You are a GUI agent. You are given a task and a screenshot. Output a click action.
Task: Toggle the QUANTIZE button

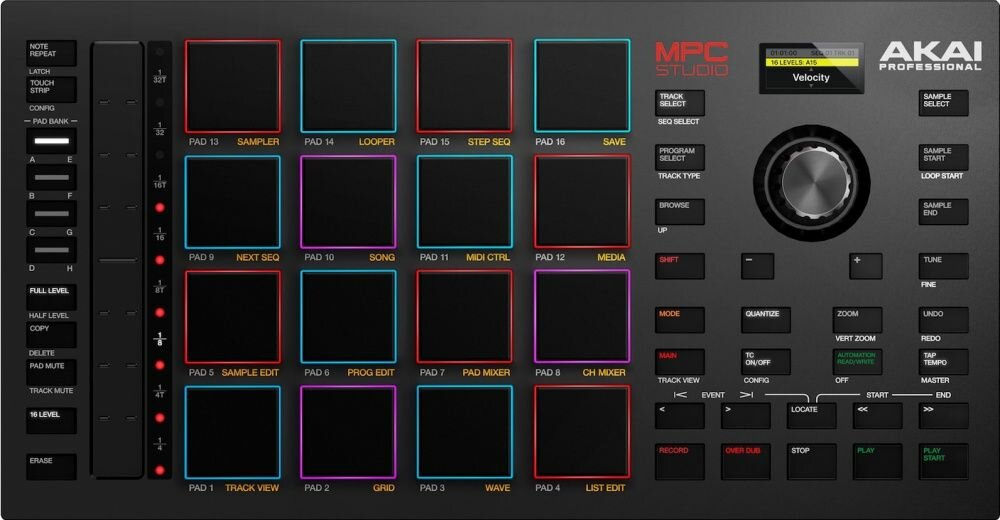coord(766,320)
